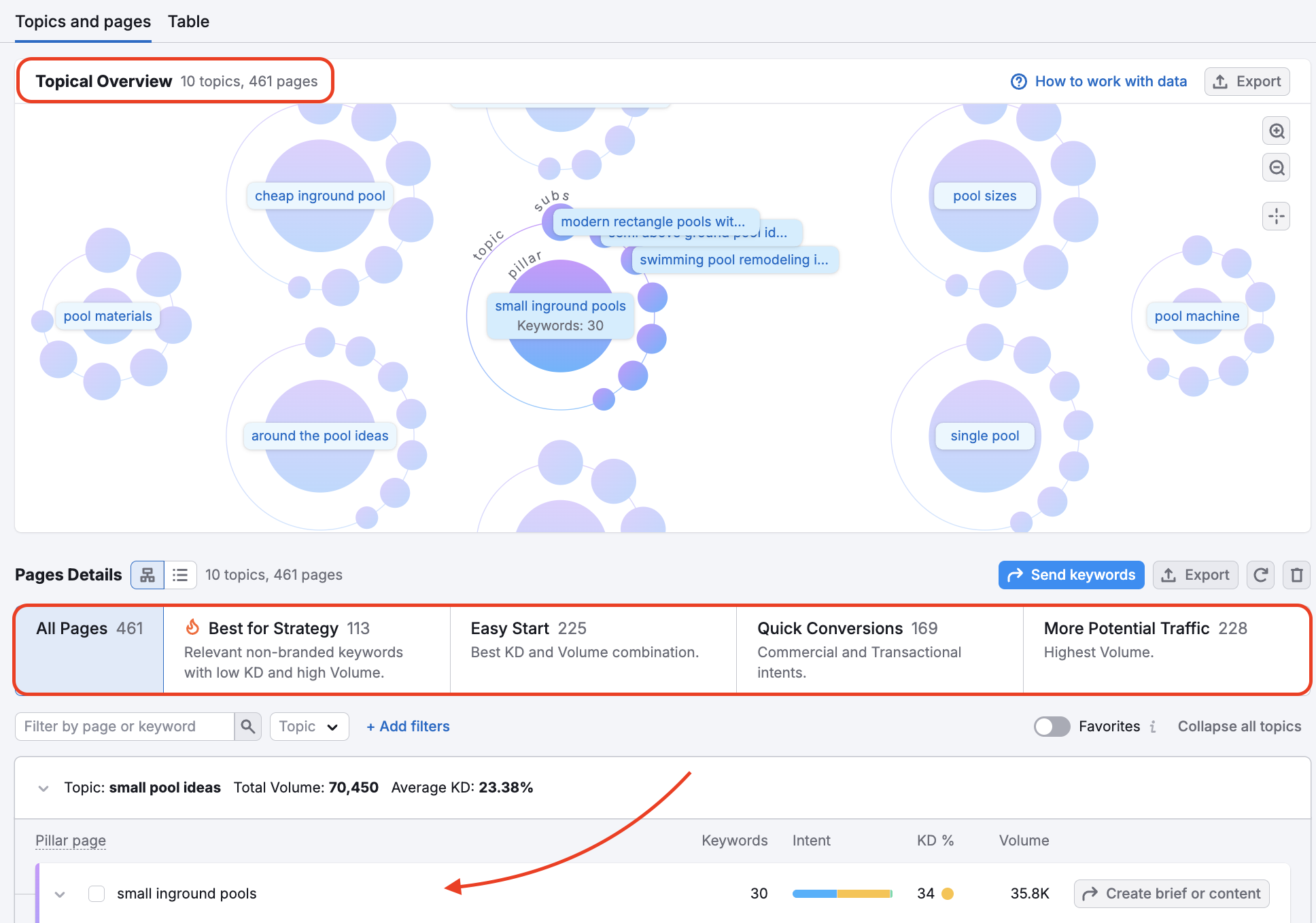Click the center map icon
Image resolution: width=1316 pixels, height=923 pixels.
click(1277, 217)
